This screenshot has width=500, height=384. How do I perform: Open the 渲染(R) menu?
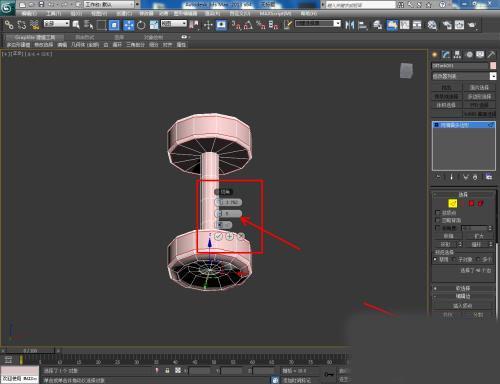pos(212,14)
